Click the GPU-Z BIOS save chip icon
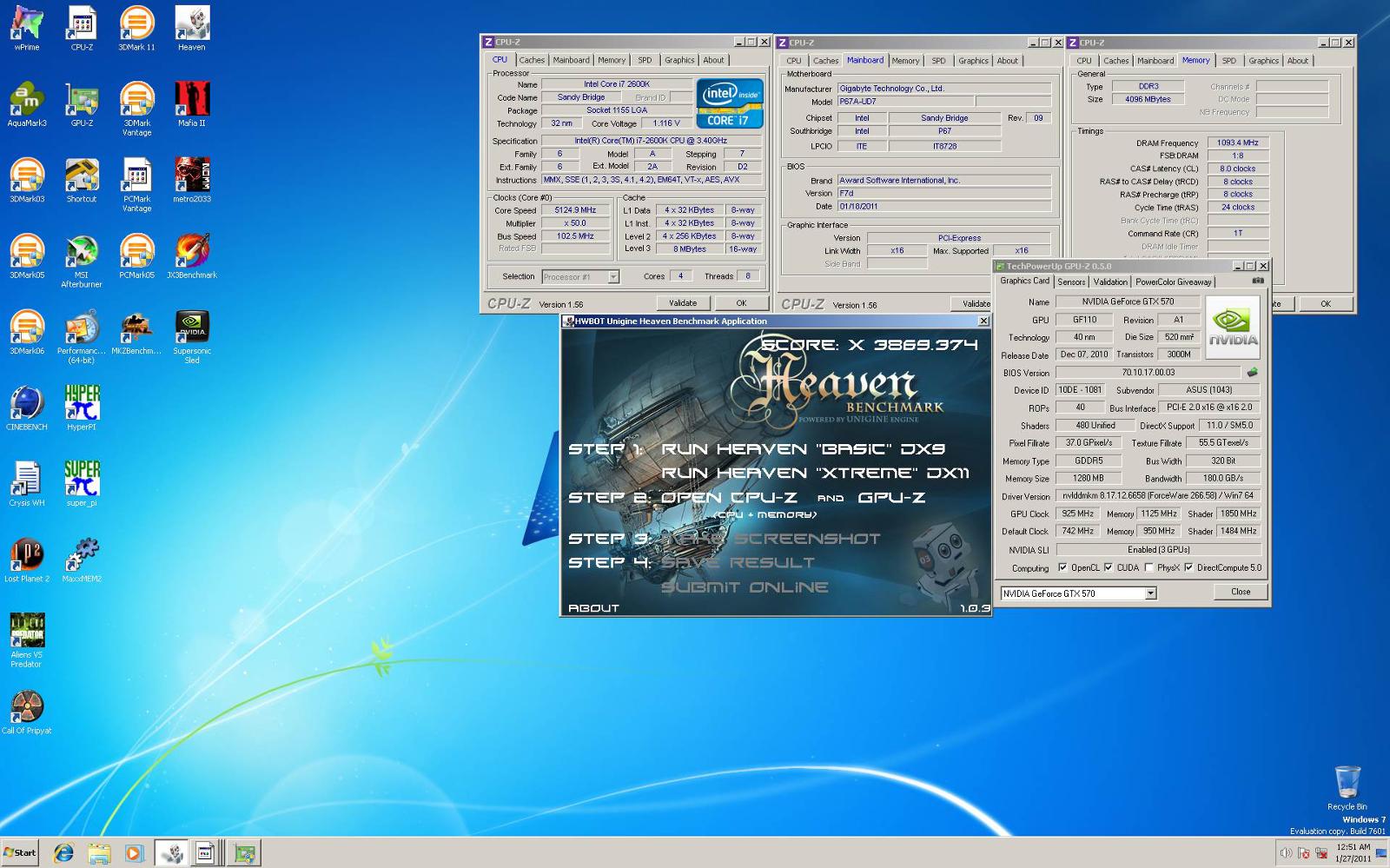Image resolution: width=1390 pixels, height=868 pixels. pos(1252,372)
